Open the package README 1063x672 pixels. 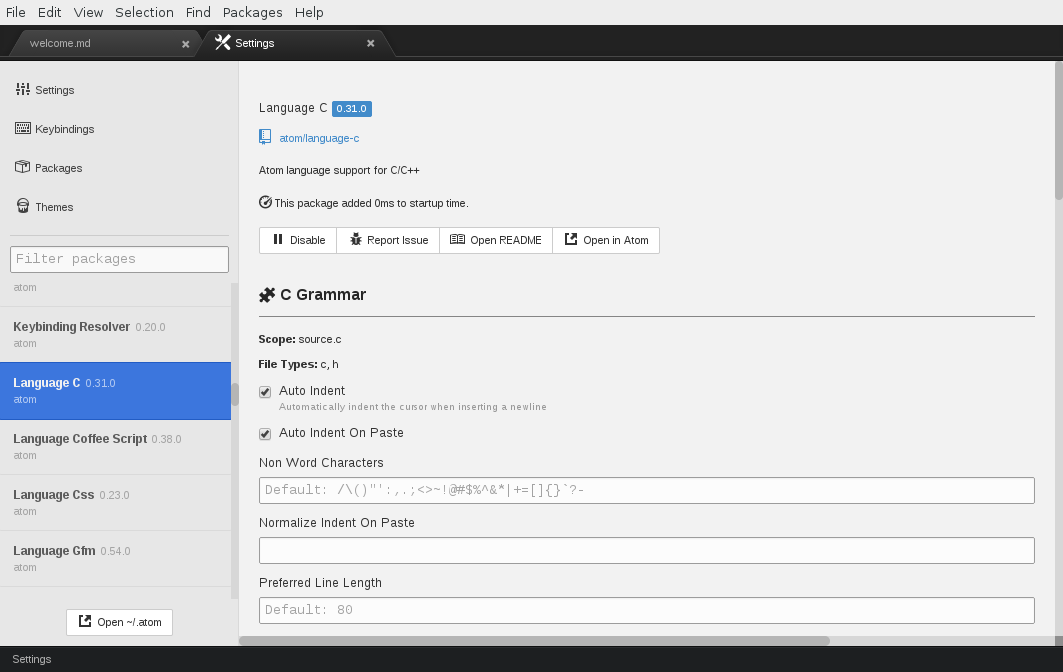[496, 240]
